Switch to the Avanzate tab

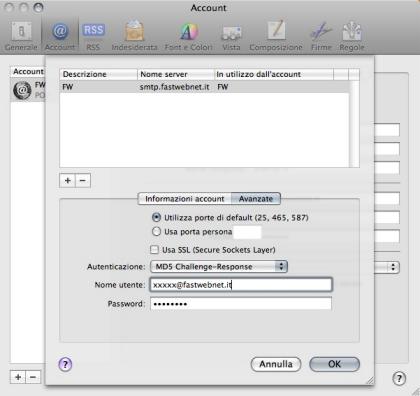click(x=256, y=199)
